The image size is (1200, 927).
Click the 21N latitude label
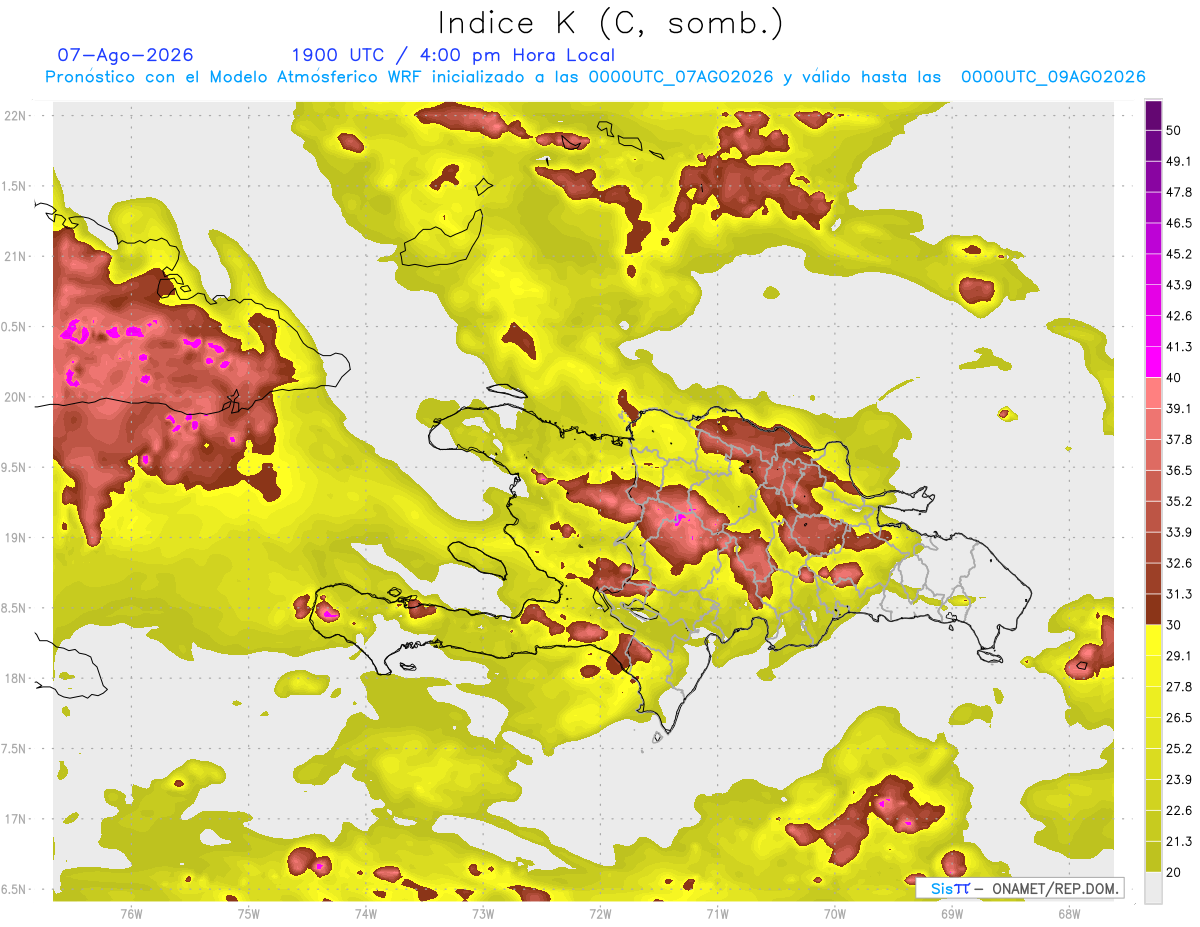click(x=16, y=256)
